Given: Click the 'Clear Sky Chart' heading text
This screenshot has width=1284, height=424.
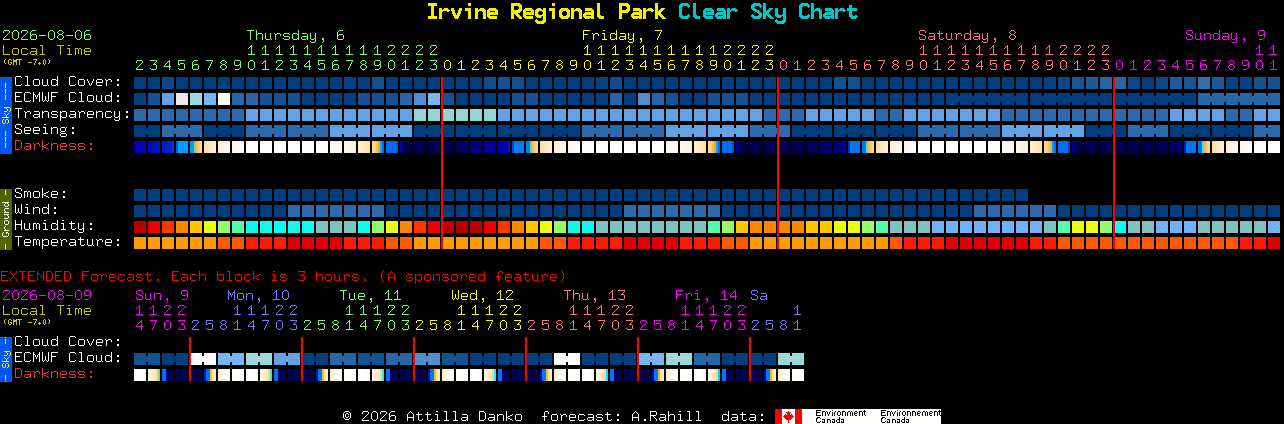Looking at the screenshot, I should point(768,12).
